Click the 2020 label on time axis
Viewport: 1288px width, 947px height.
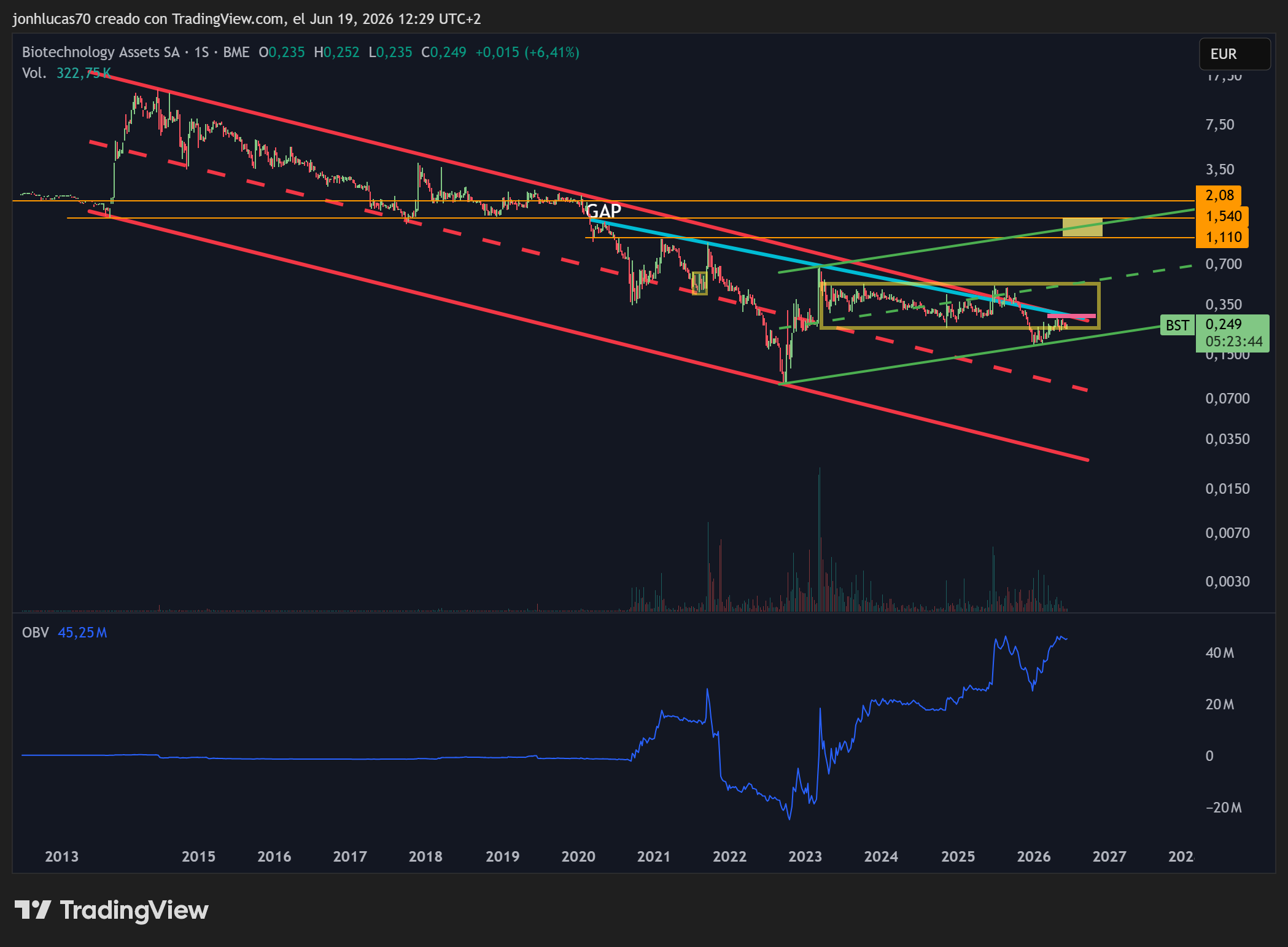point(578,857)
